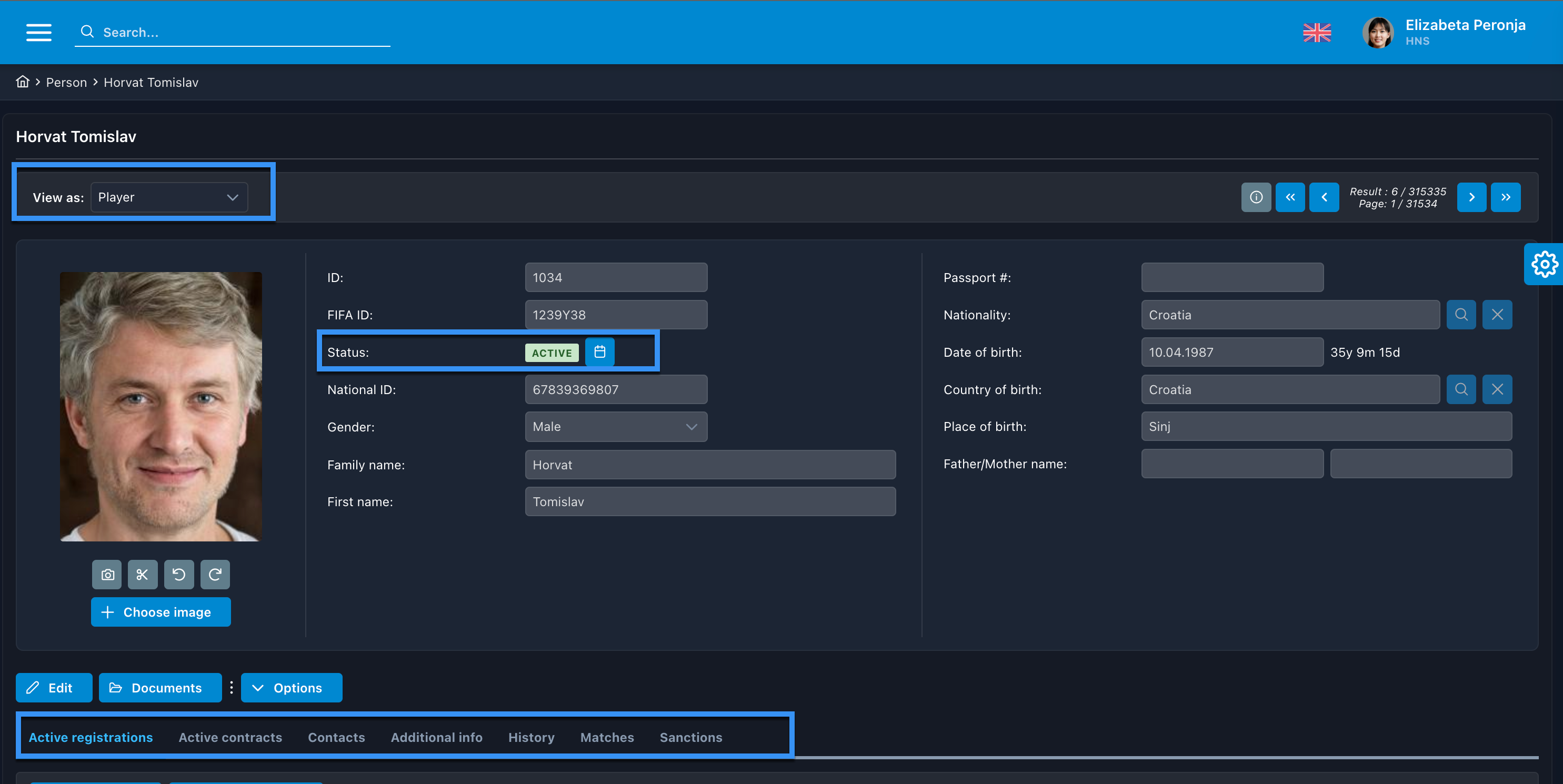The width and height of the screenshot is (1563, 784).
Task: Open the hamburger navigation menu
Action: click(38, 32)
